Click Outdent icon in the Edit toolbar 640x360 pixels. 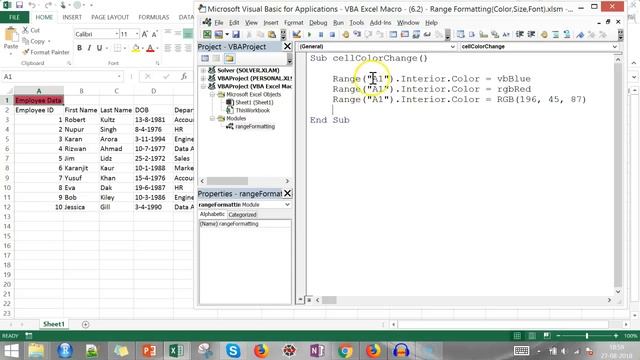click(x=531, y=35)
